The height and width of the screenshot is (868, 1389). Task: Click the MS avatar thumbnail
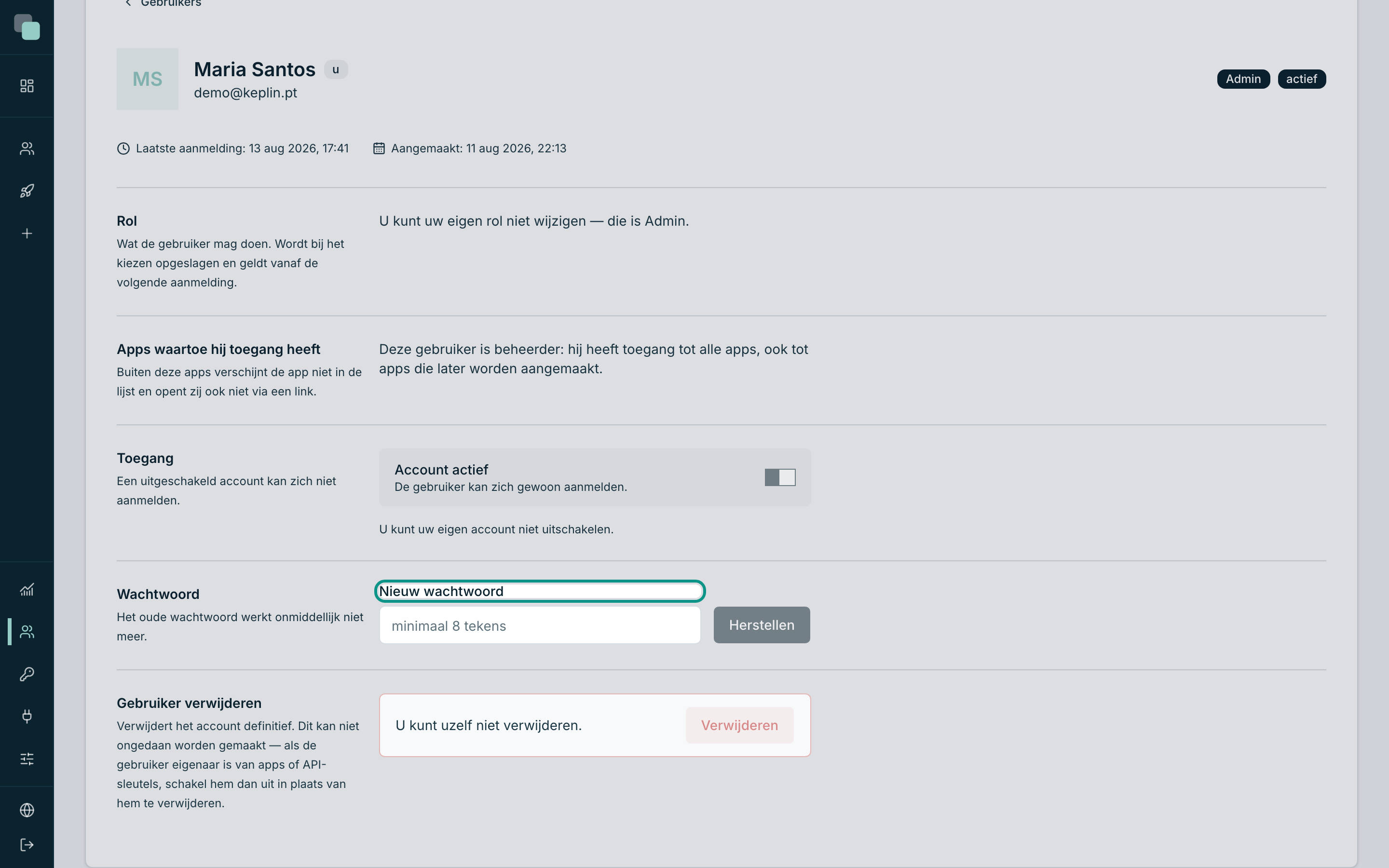148,79
